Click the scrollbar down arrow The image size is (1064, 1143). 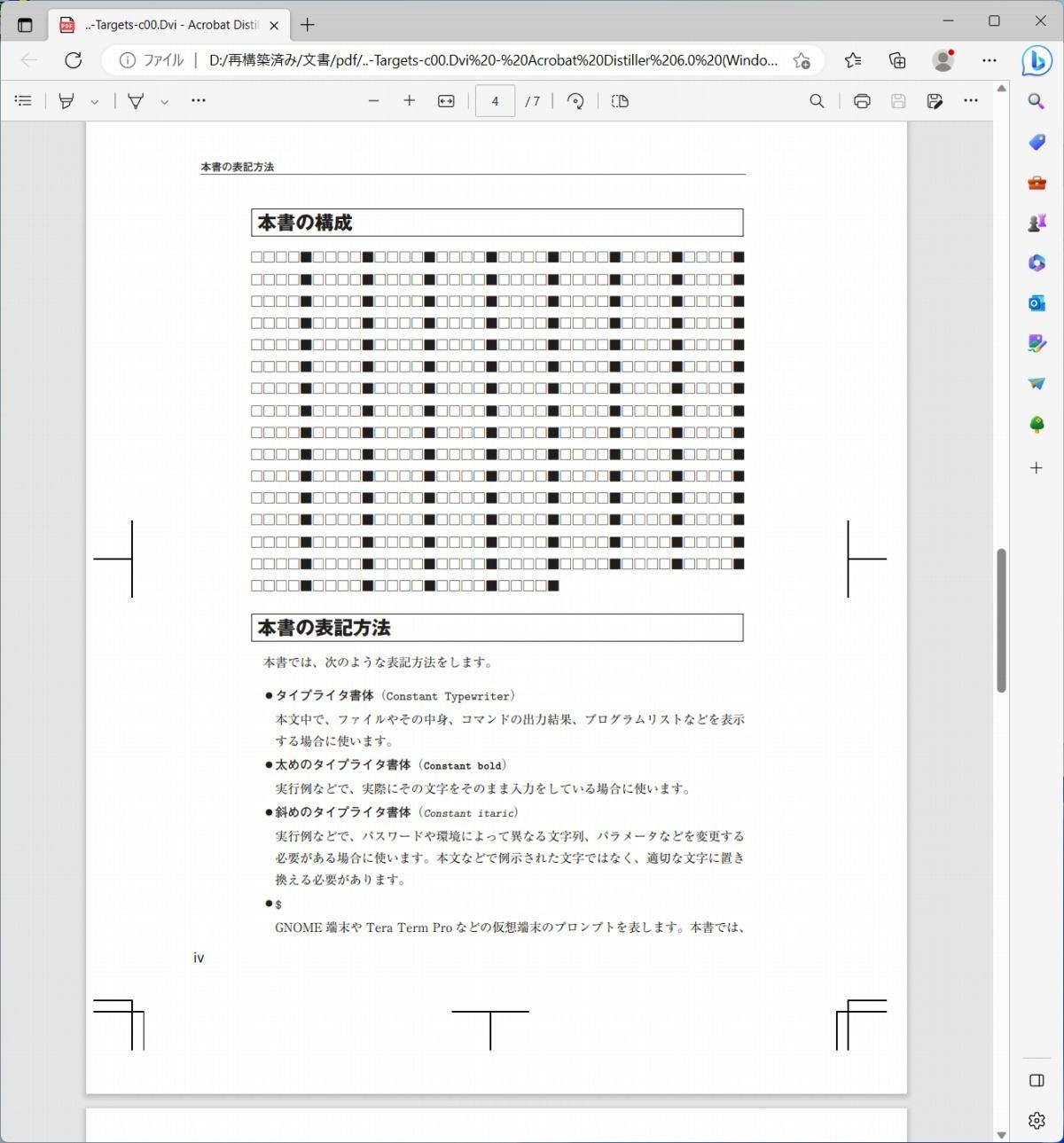1001,1135
